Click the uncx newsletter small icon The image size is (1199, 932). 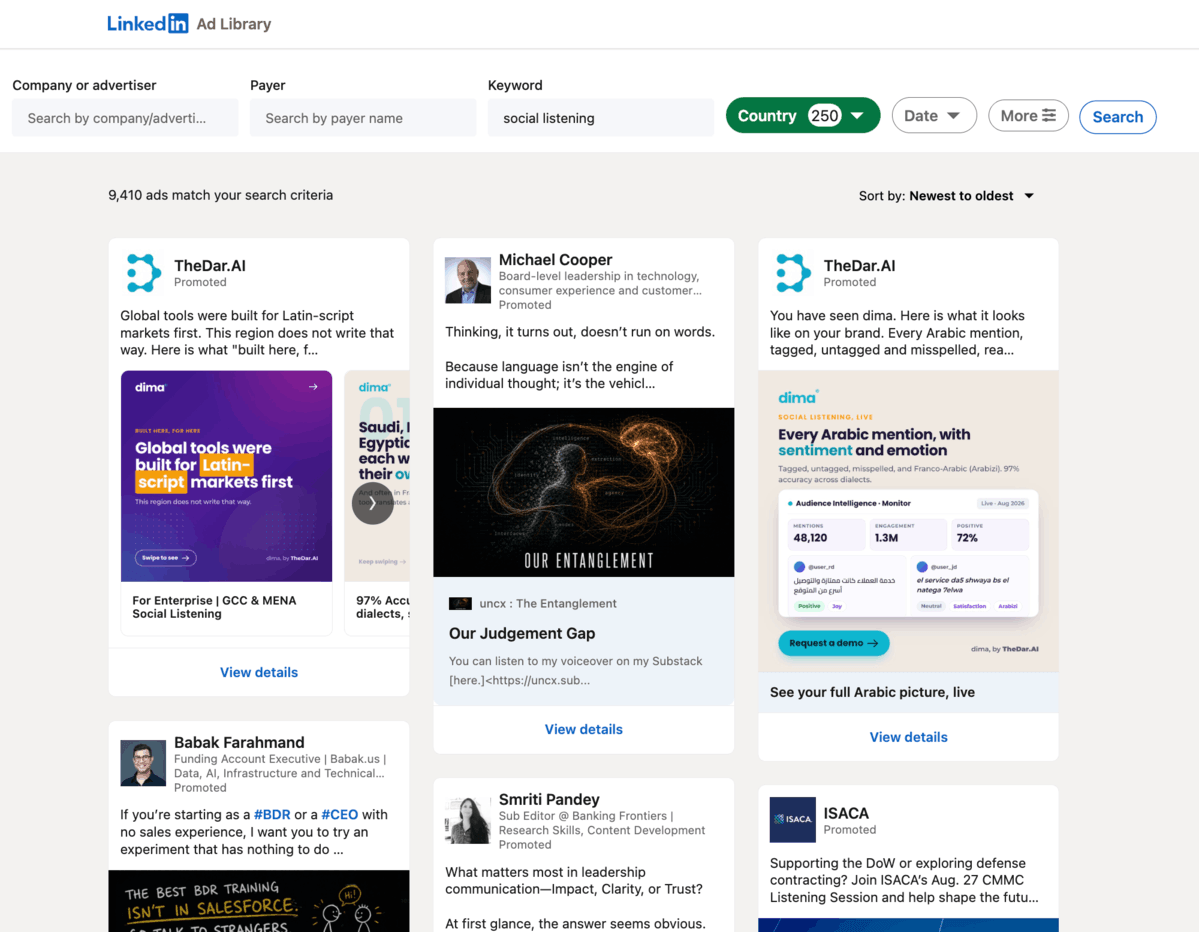[x=460, y=604]
